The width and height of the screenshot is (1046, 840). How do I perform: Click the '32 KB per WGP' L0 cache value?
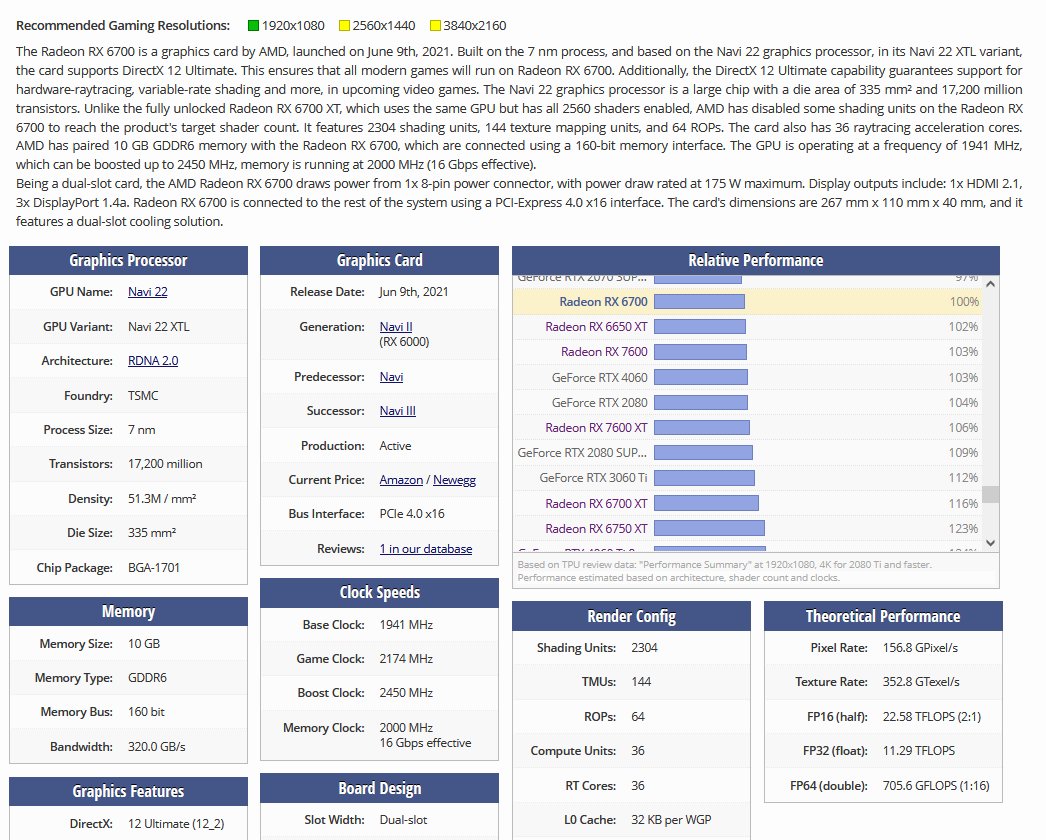[x=671, y=819]
